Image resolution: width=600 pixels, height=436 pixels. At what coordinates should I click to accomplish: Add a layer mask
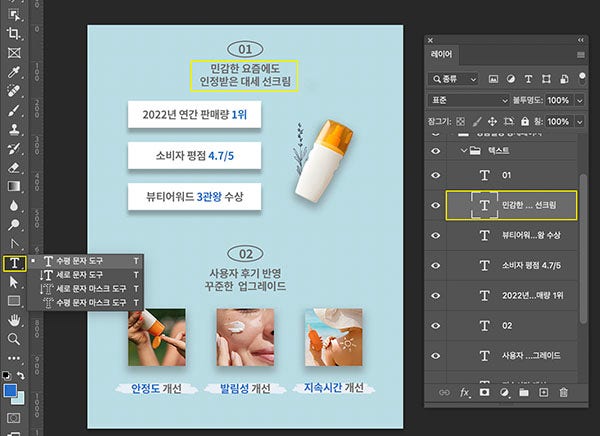[484, 392]
